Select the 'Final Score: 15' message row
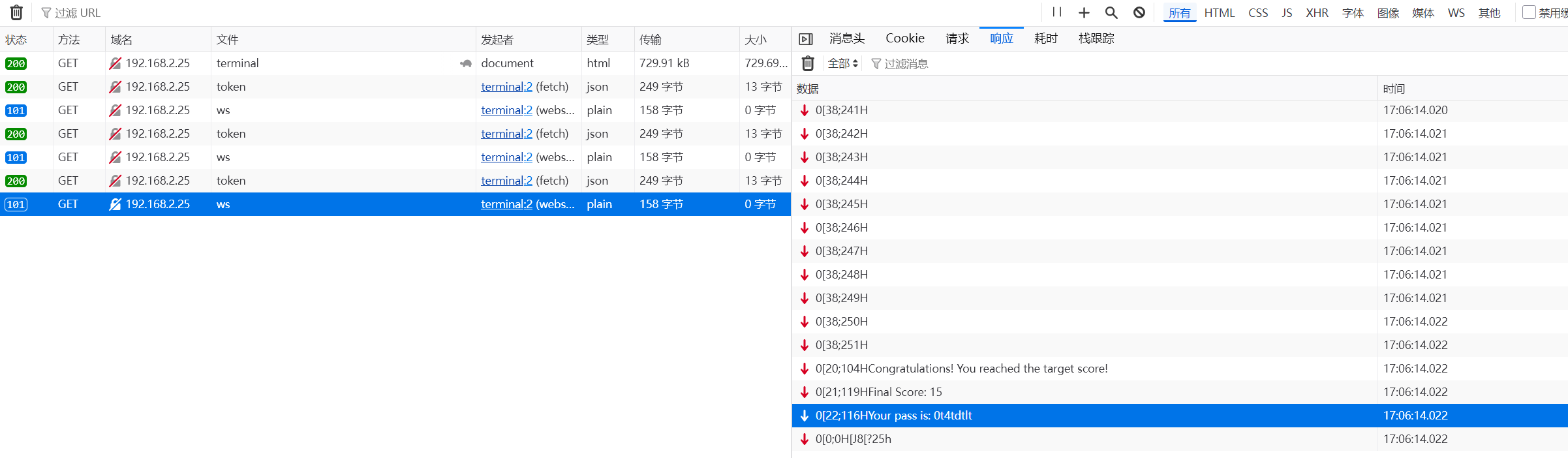Viewport: 1568px width, 458px height. point(878,392)
